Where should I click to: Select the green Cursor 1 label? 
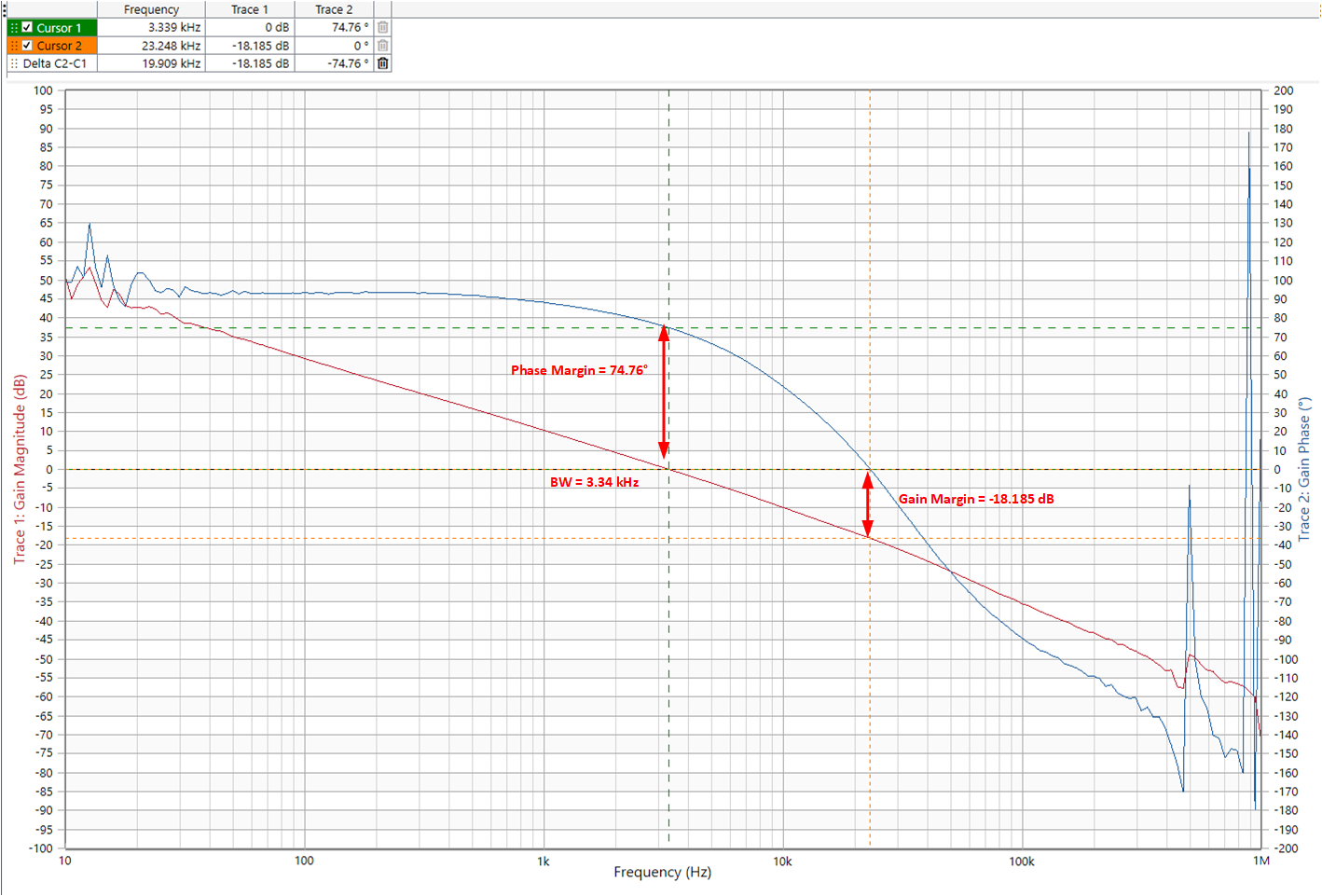59,28
